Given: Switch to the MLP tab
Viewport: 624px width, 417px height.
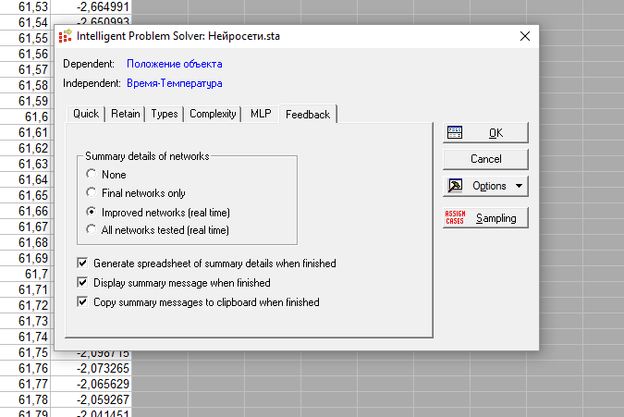Looking at the screenshot, I should (261, 114).
